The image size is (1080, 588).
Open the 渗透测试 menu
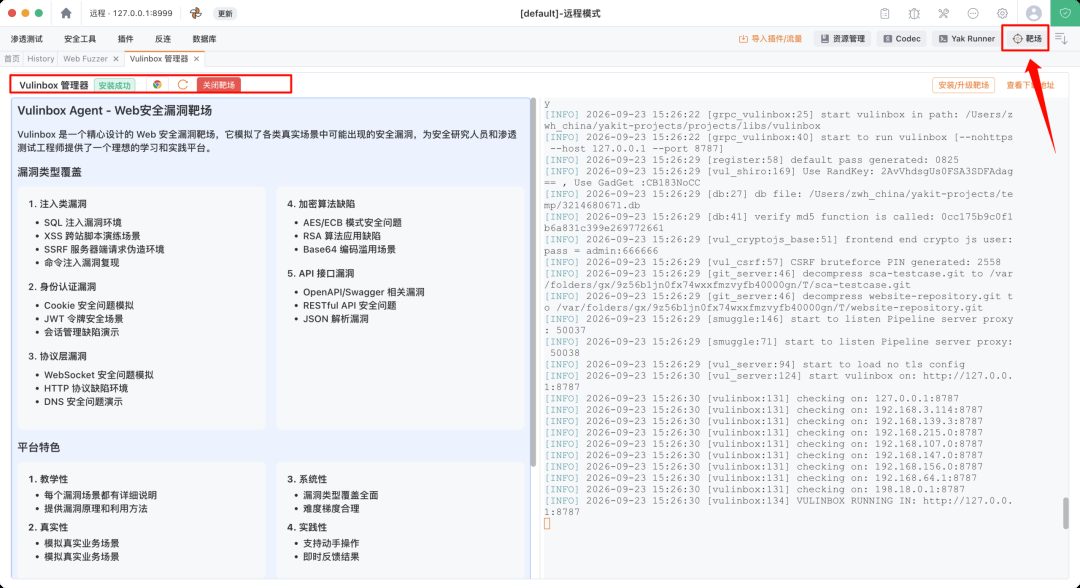point(27,39)
